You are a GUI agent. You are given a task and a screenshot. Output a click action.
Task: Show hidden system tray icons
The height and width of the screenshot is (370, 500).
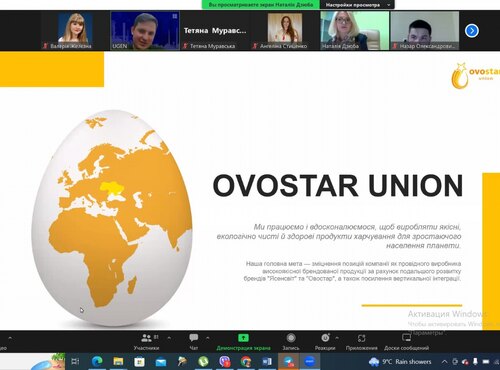pyautogui.click(x=444, y=362)
